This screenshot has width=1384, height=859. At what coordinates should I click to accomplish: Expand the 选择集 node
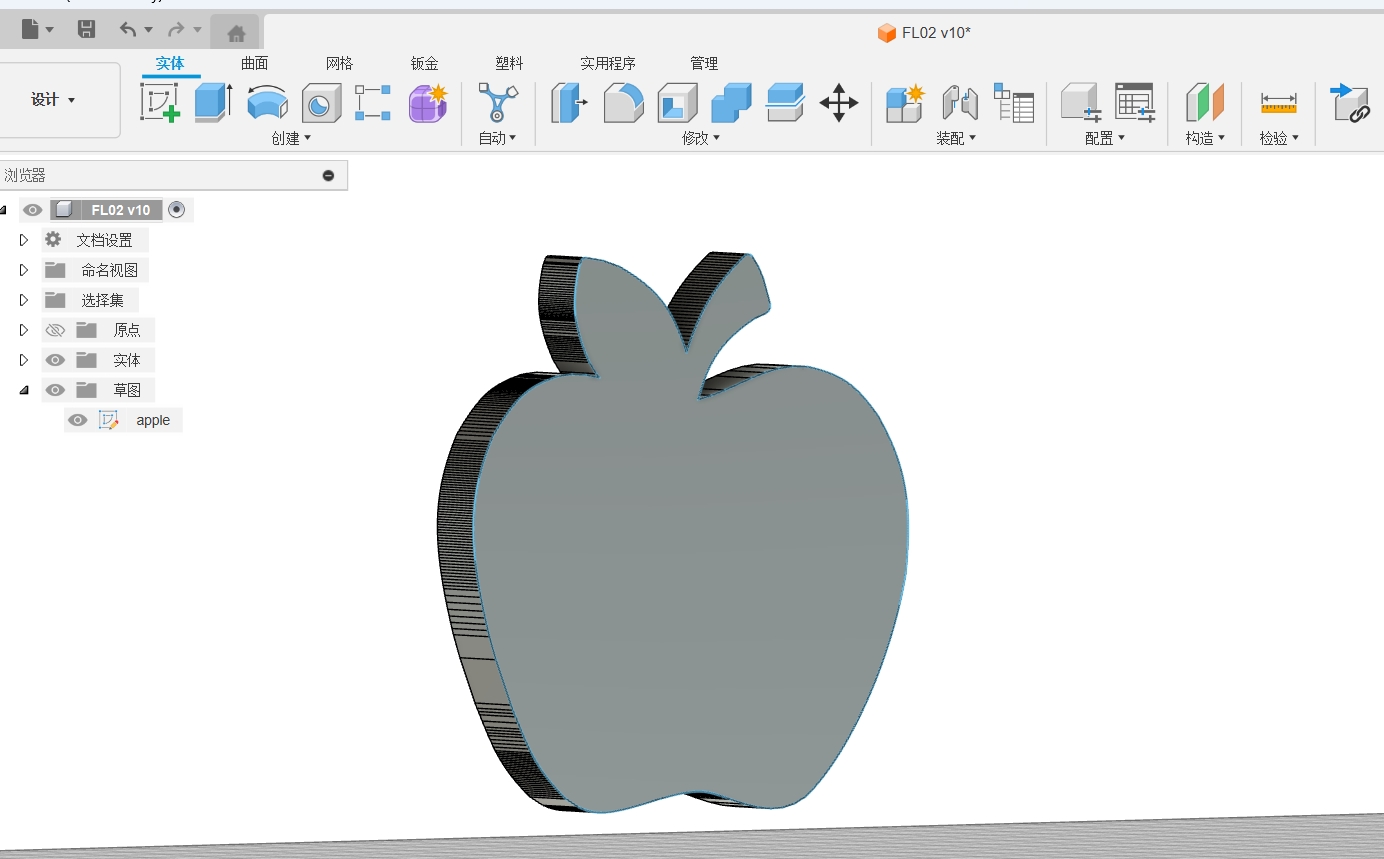click(x=24, y=300)
